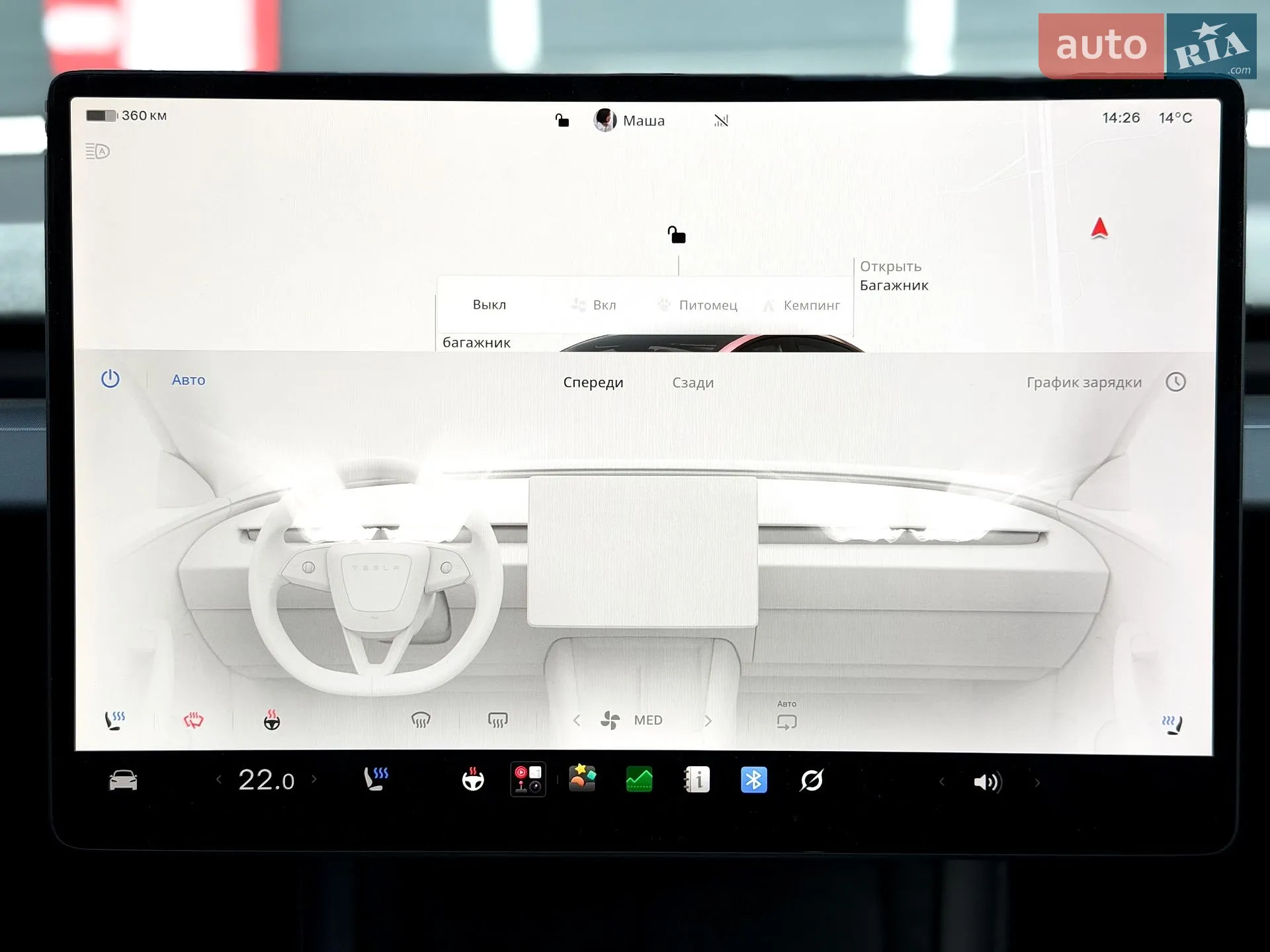Screen dimensions: 1270x952
Task: Click the 14°C outside temperature
Action: pos(1175,118)
